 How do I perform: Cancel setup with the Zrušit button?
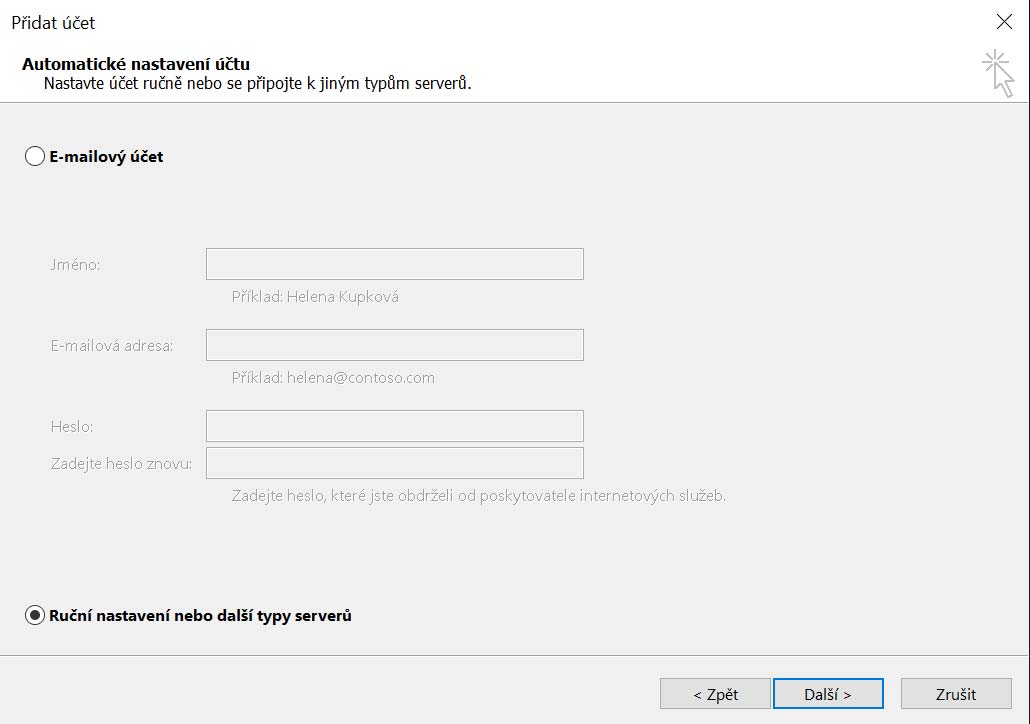coord(955,694)
